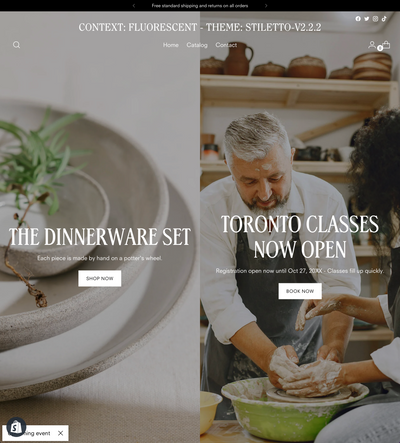Click the SHOP NOW button

point(100,278)
